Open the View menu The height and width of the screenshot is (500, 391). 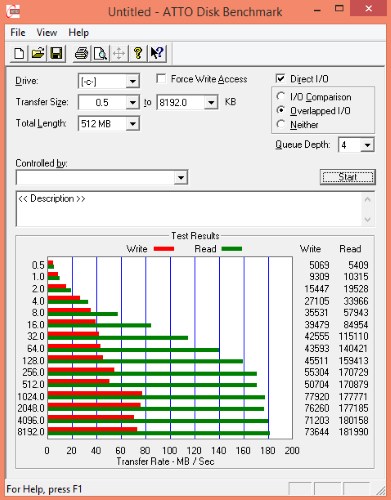pos(47,33)
